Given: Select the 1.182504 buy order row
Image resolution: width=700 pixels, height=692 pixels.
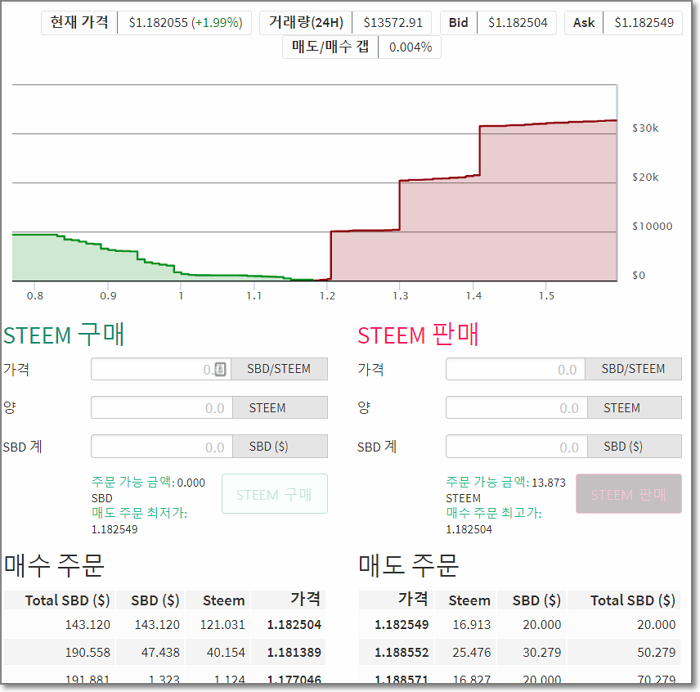Looking at the screenshot, I should tap(164, 625).
